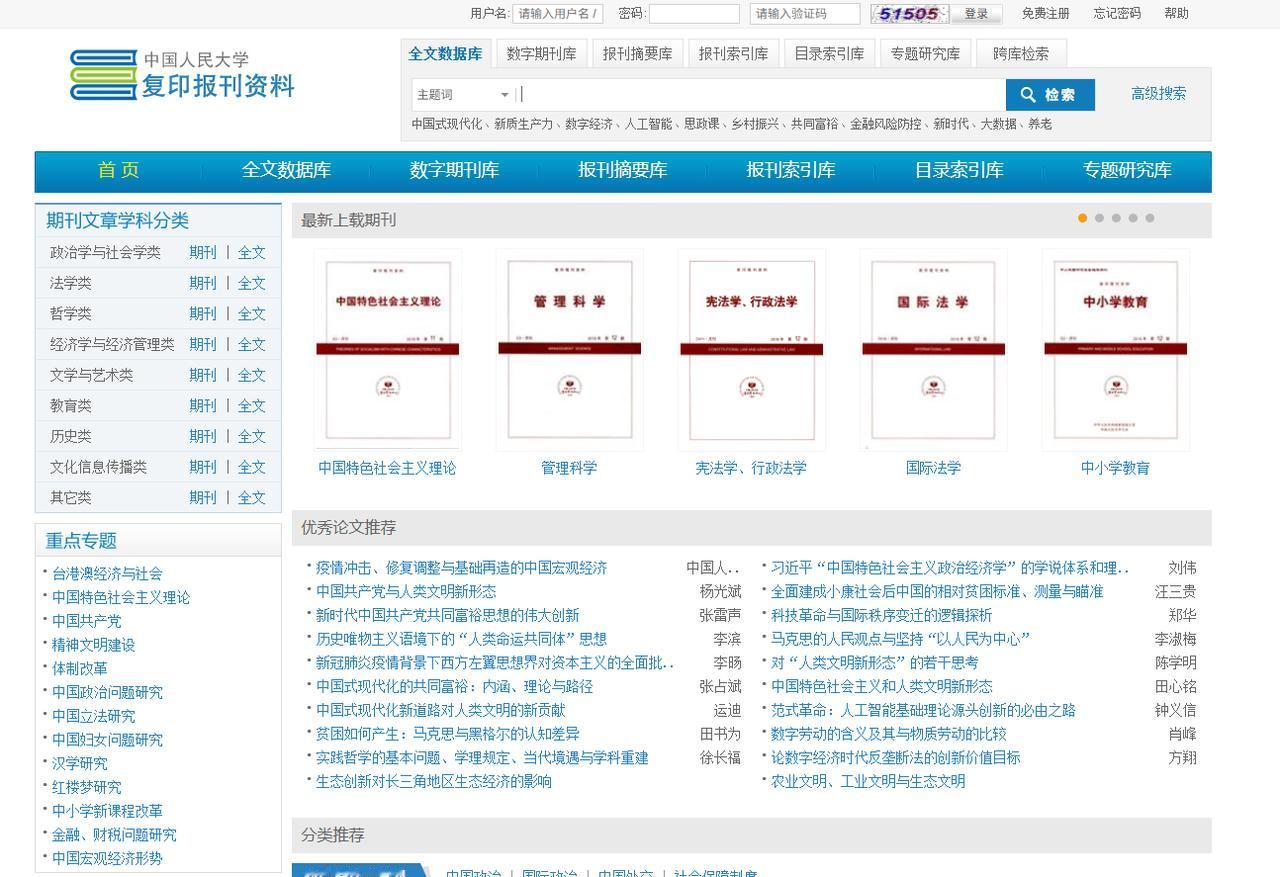Click 全文 next to 法学类 category
This screenshot has height=877, width=1280.
[x=252, y=283]
